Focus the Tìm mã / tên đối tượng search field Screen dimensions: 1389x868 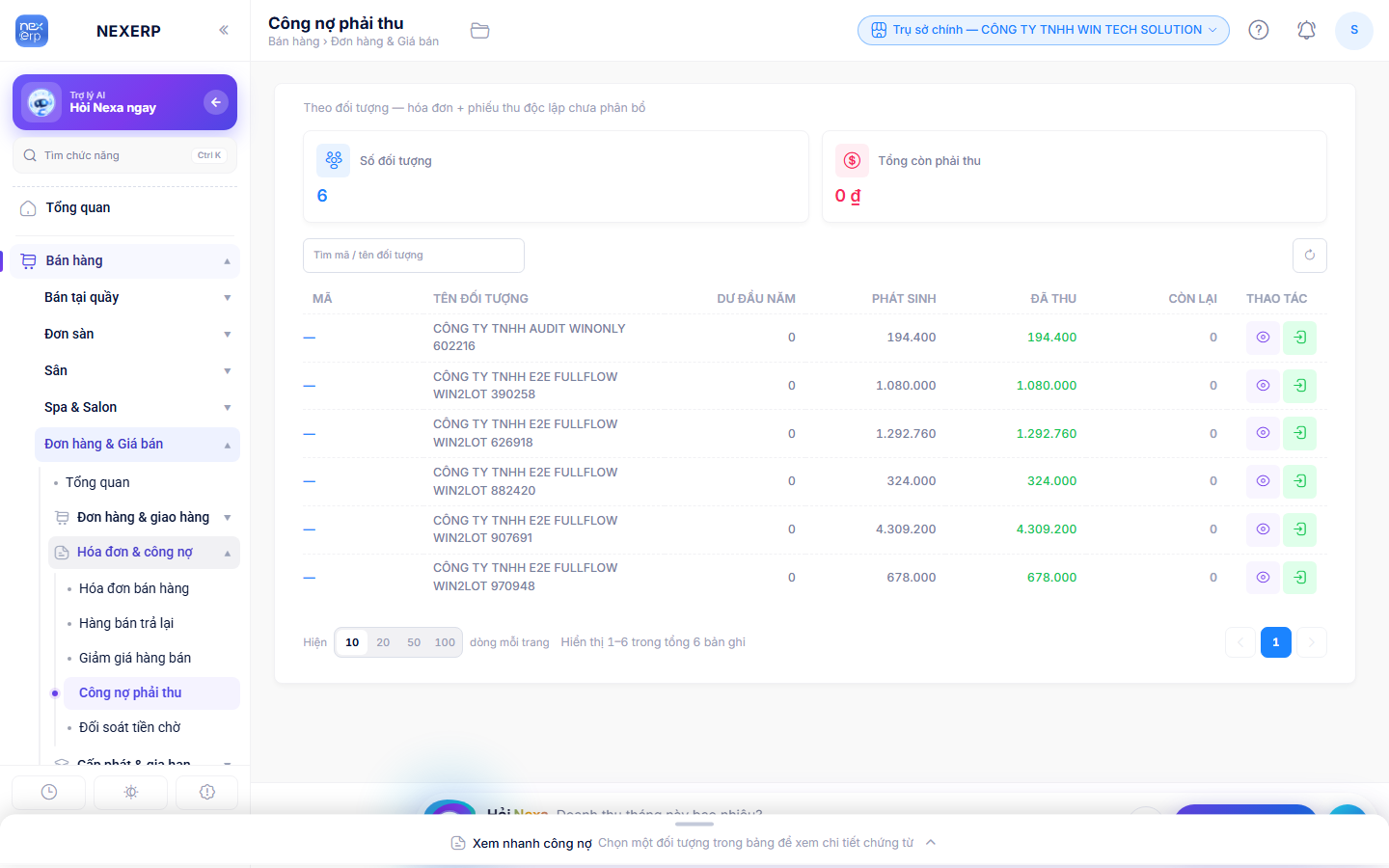pos(414,256)
